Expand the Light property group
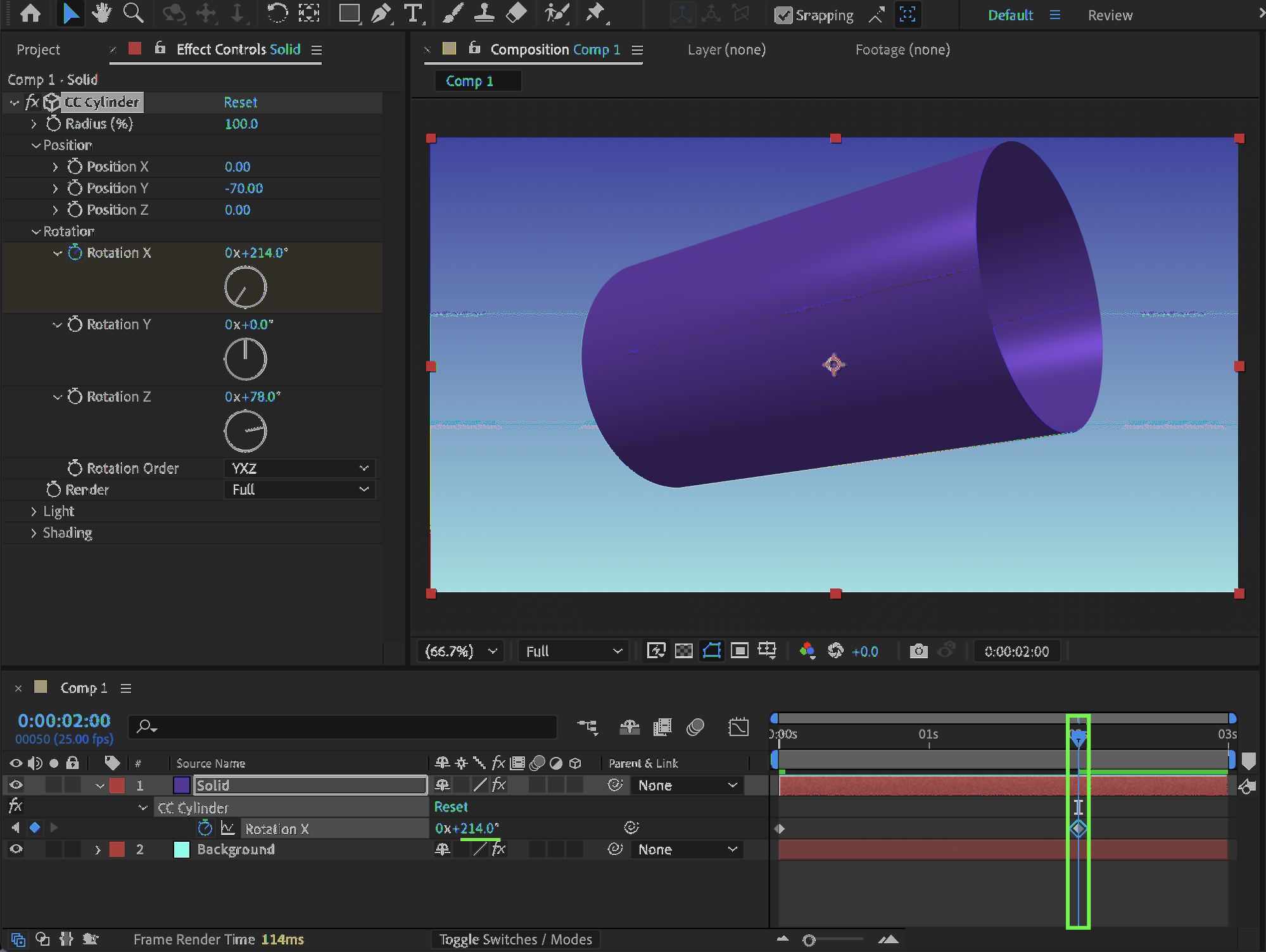This screenshot has height=952, width=1266. pos(34,511)
